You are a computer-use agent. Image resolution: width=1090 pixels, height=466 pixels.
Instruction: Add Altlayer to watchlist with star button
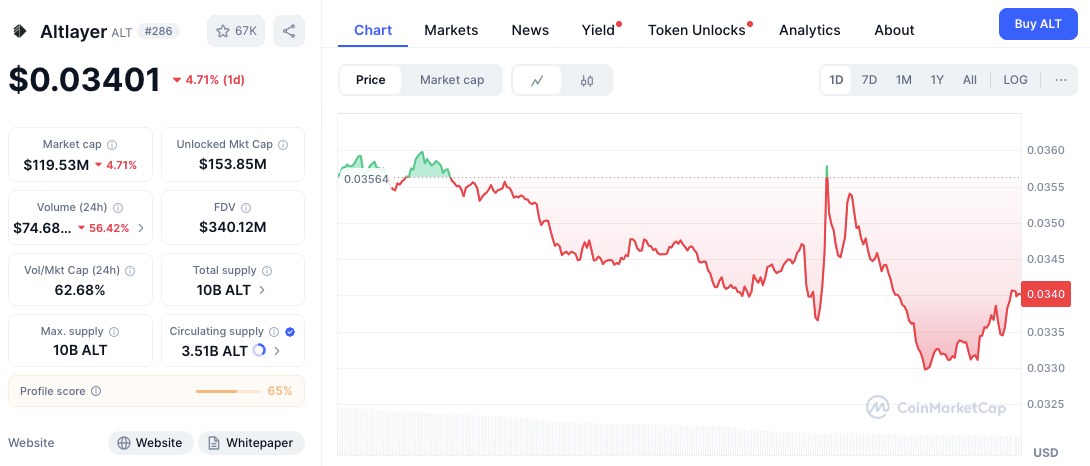[x=236, y=31]
